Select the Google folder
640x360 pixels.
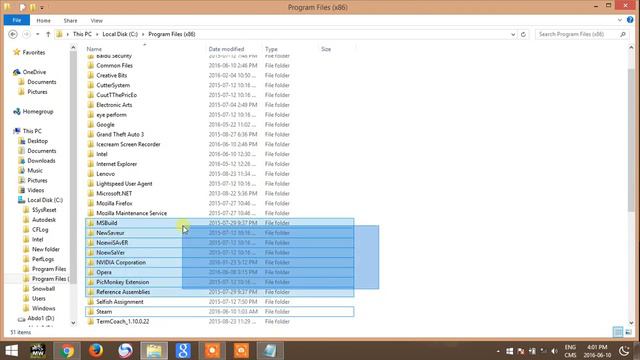pyautogui.click(x=105, y=124)
